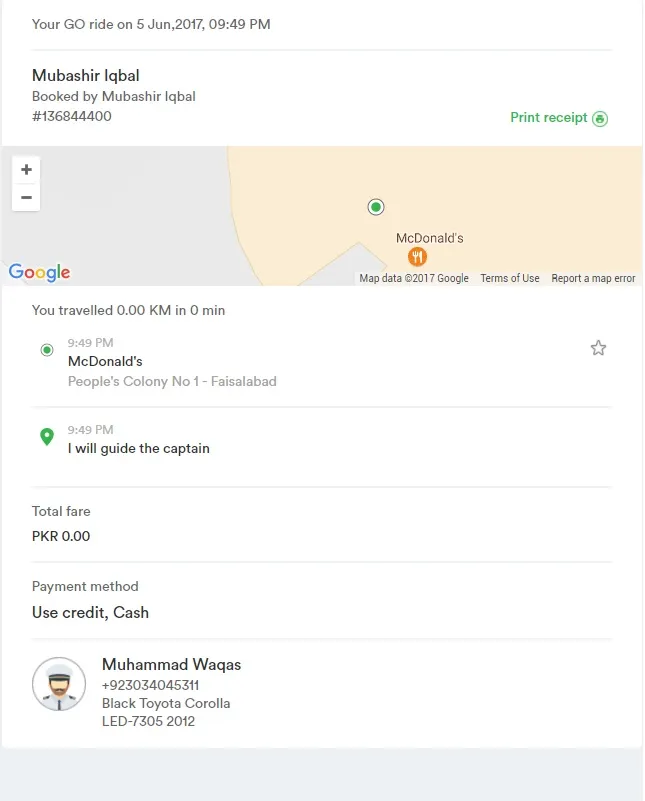Screen dimensions: 645x801
Task: Star the McDonald's pickup location as favorite
Action: pos(598,348)
